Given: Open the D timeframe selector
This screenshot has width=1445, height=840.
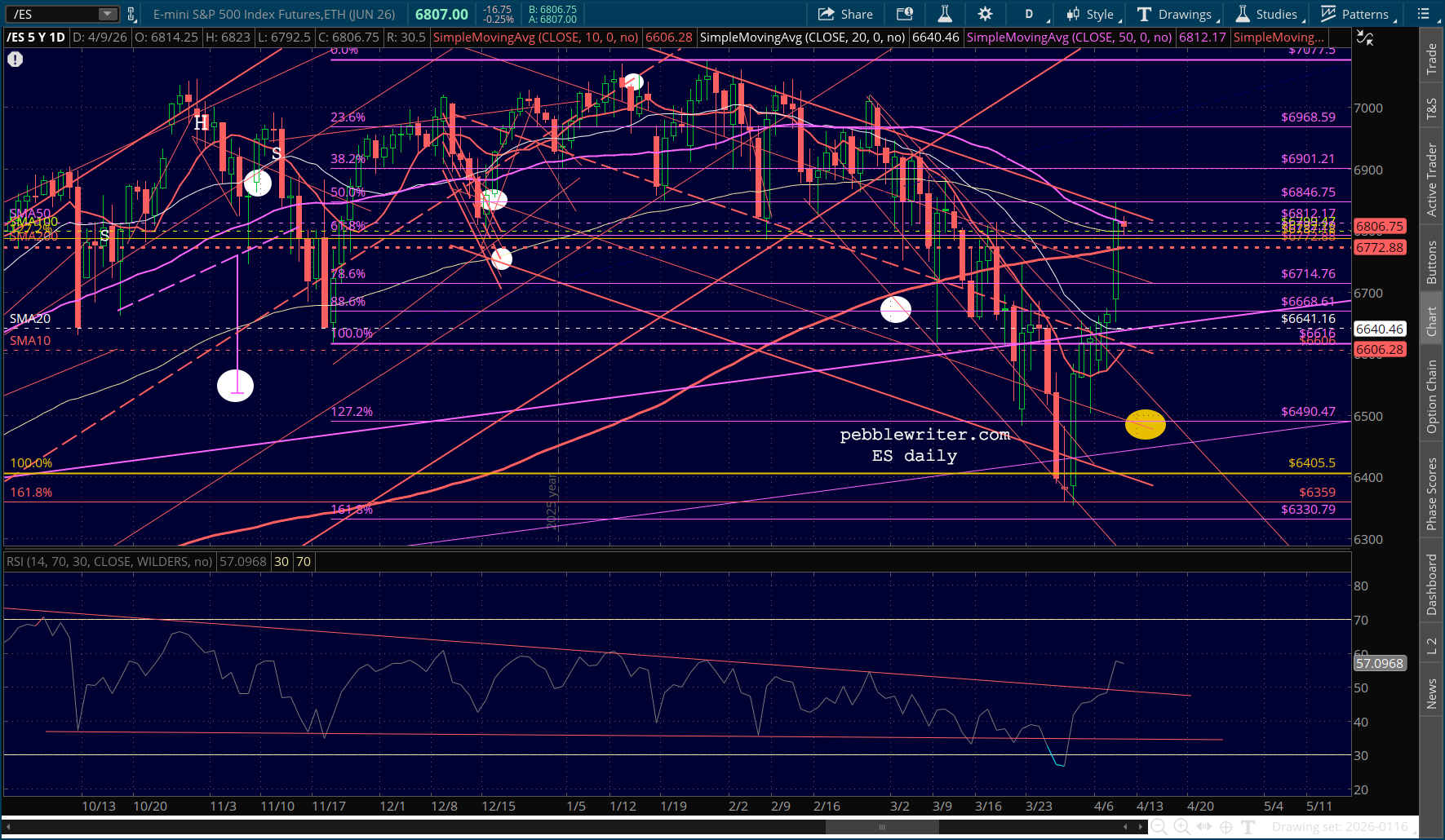Looking at the screenshot, I should [1030, 14].
